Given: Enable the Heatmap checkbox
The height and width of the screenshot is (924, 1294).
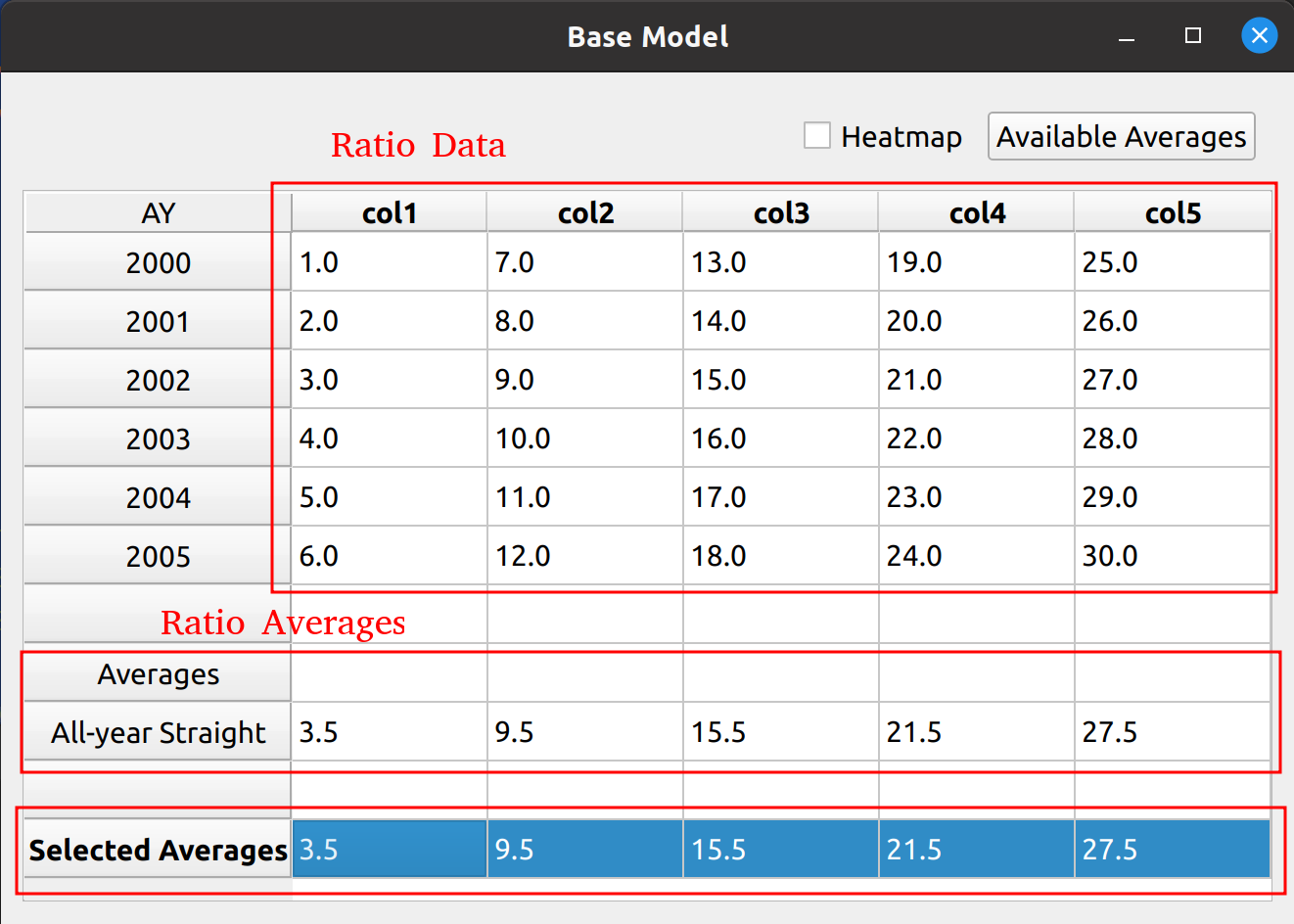Looking at the screenshot, I should 817,136.
